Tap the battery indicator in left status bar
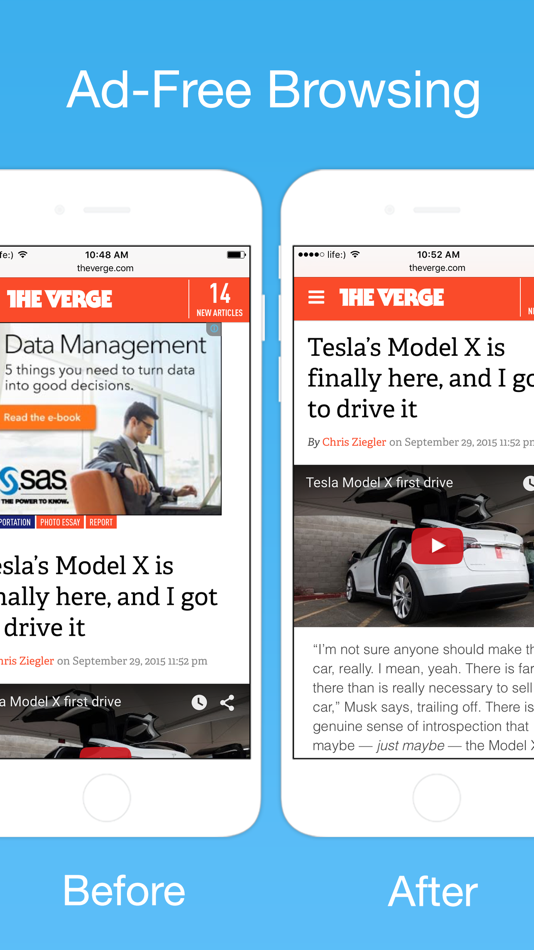 point(236,254)
